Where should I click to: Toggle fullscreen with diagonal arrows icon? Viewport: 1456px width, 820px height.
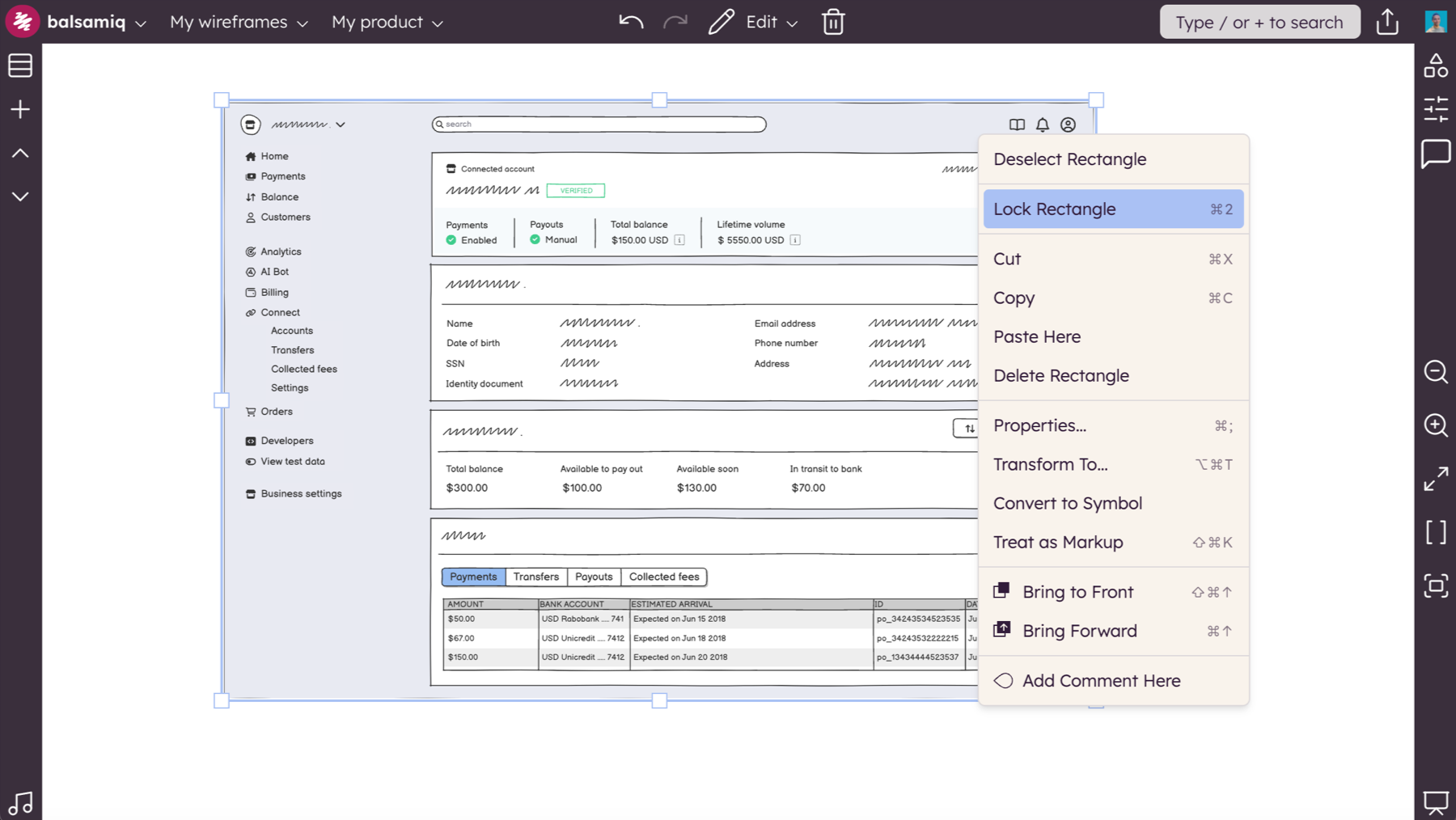(1436, 479)
